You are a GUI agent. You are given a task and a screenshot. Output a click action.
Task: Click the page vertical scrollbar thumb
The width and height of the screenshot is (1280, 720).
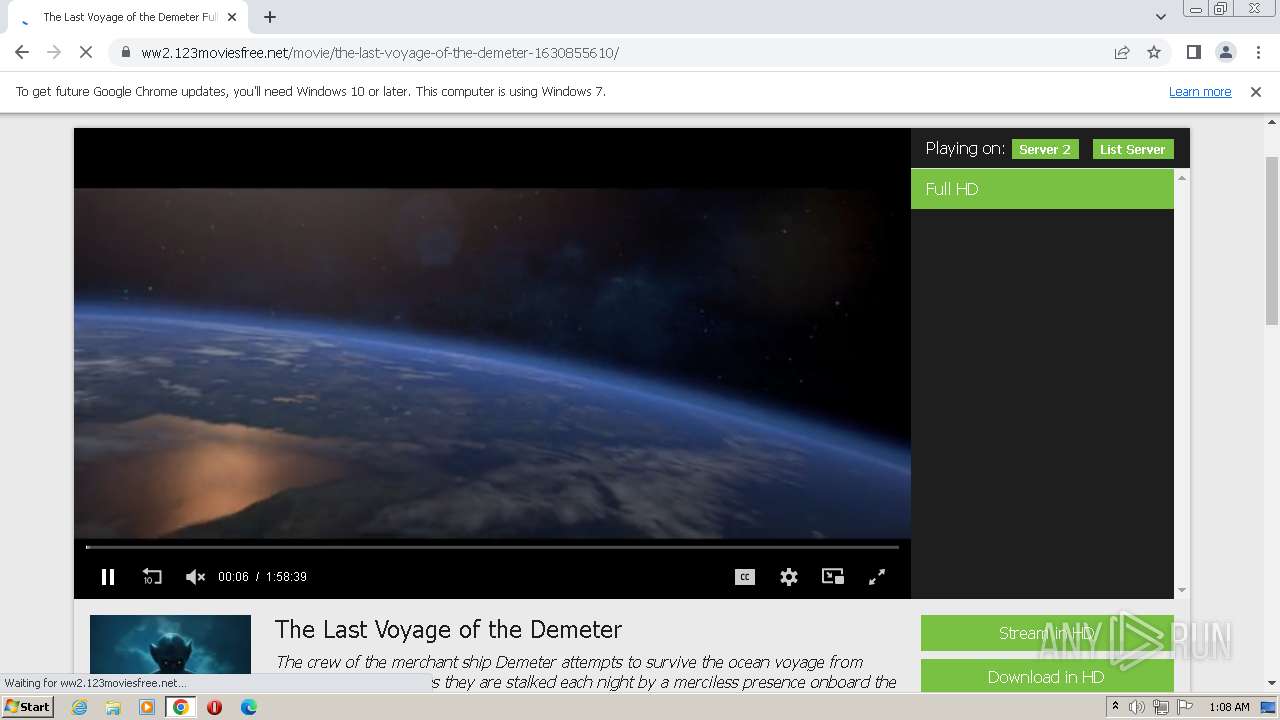click(1272, 240)
